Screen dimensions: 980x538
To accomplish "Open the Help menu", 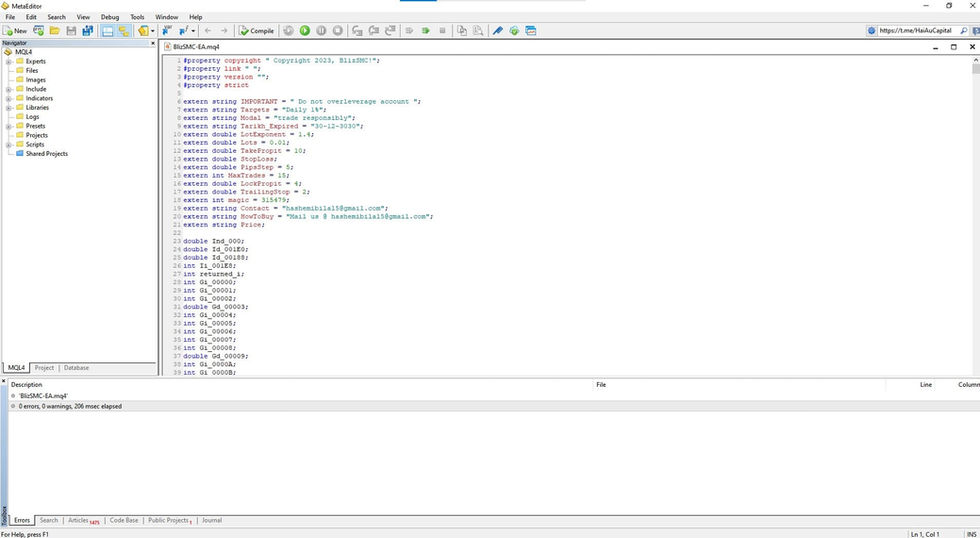I will 196,17.
